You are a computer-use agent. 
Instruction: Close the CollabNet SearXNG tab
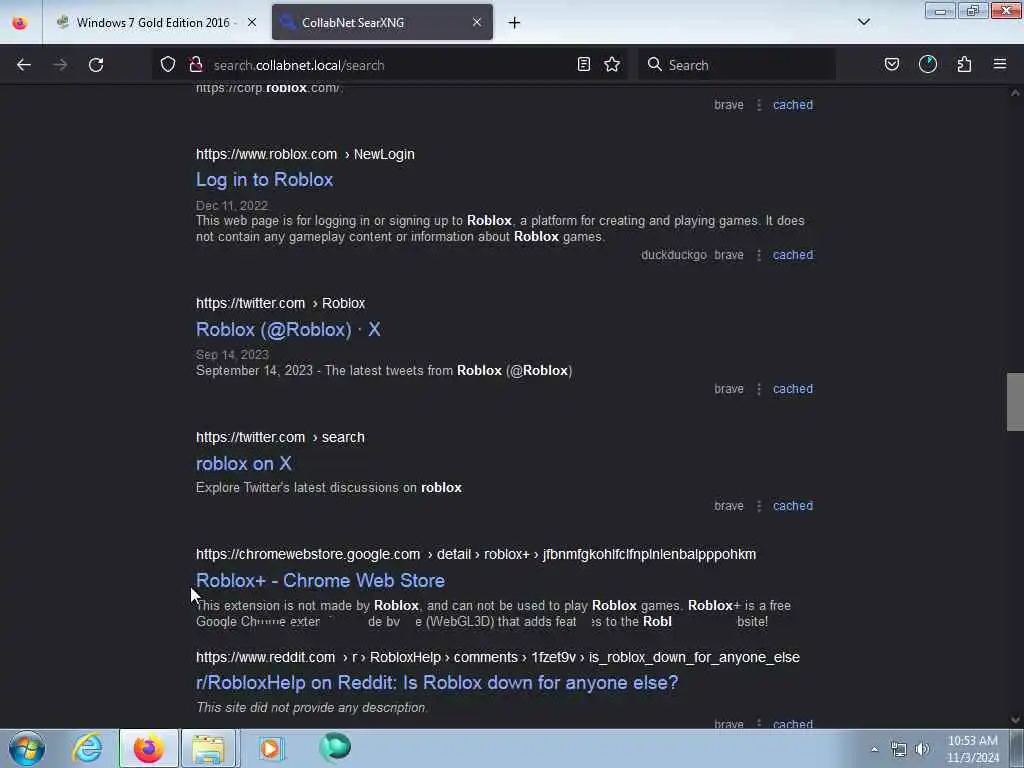coord(477,22)
